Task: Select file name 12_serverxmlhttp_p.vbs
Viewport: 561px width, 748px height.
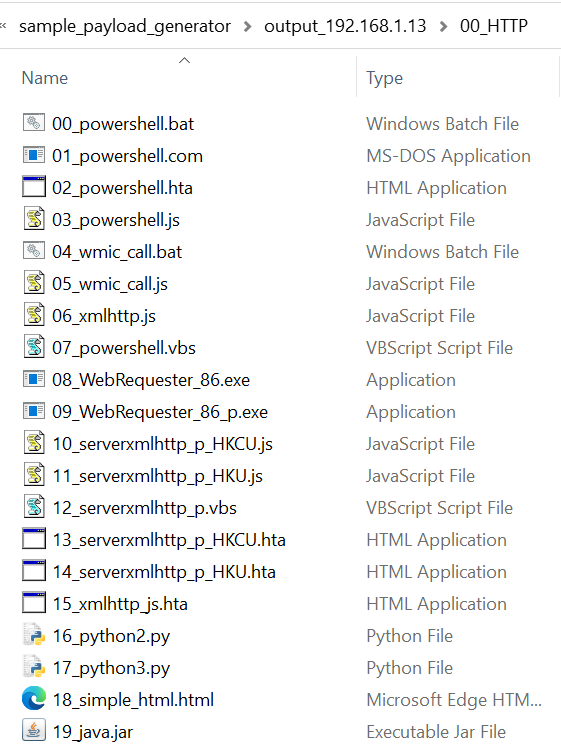Action: click(144, 508)
